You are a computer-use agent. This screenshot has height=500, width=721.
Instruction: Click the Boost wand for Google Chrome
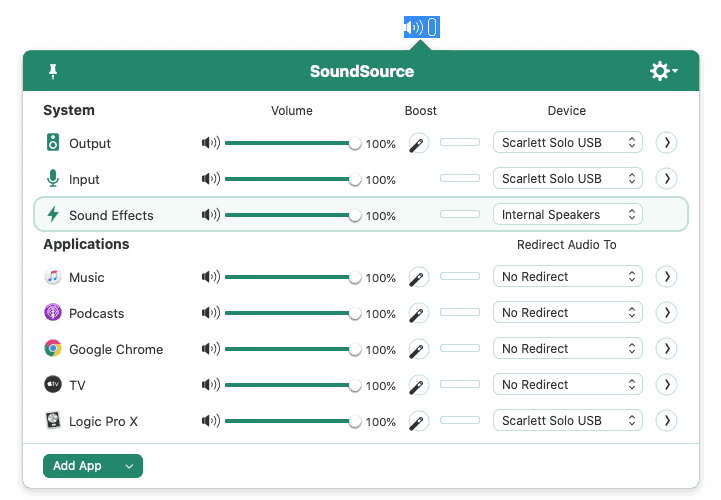pos(419,349)
